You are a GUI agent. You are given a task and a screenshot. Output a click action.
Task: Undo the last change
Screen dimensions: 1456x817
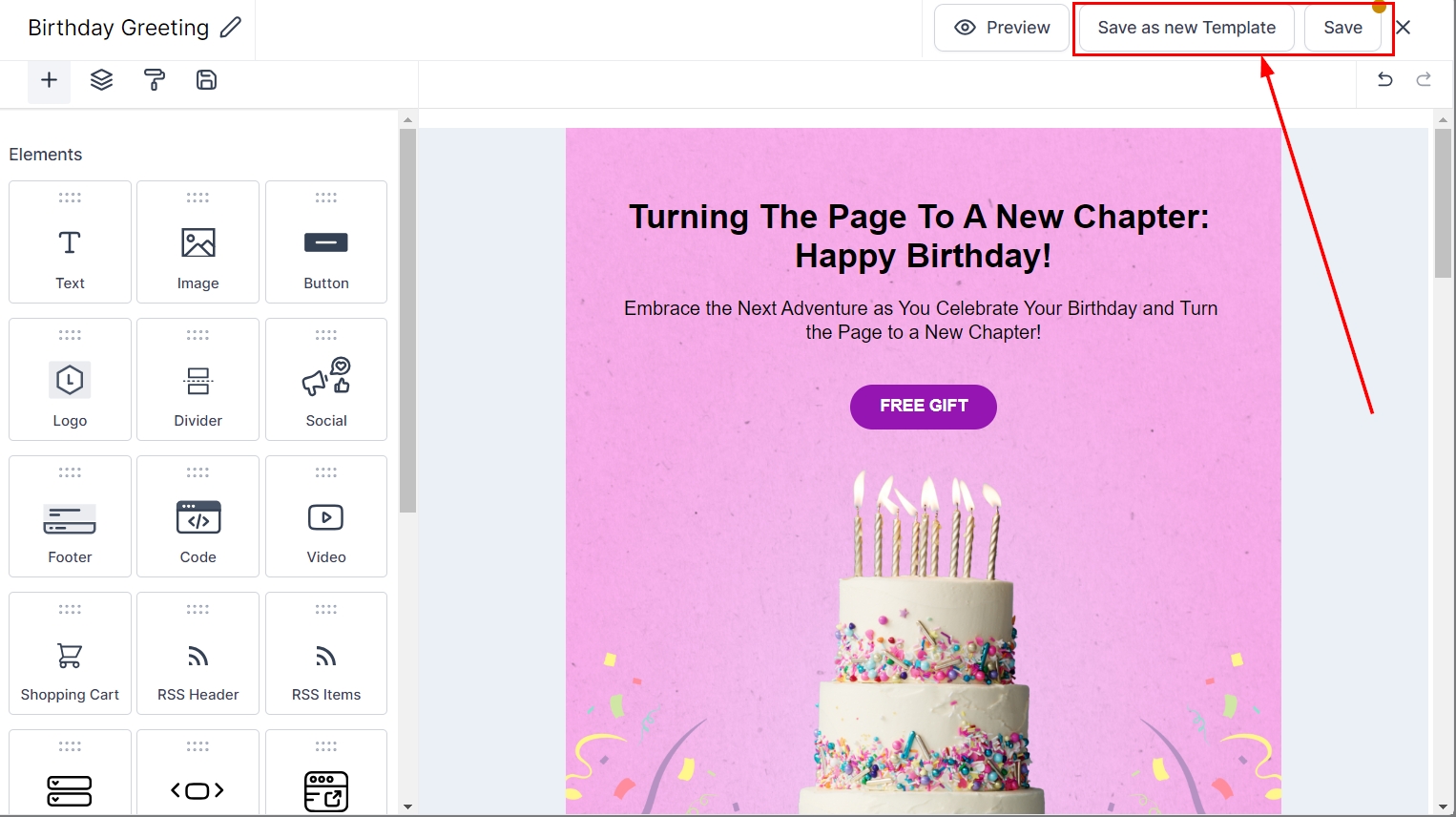coord(1385,80)
